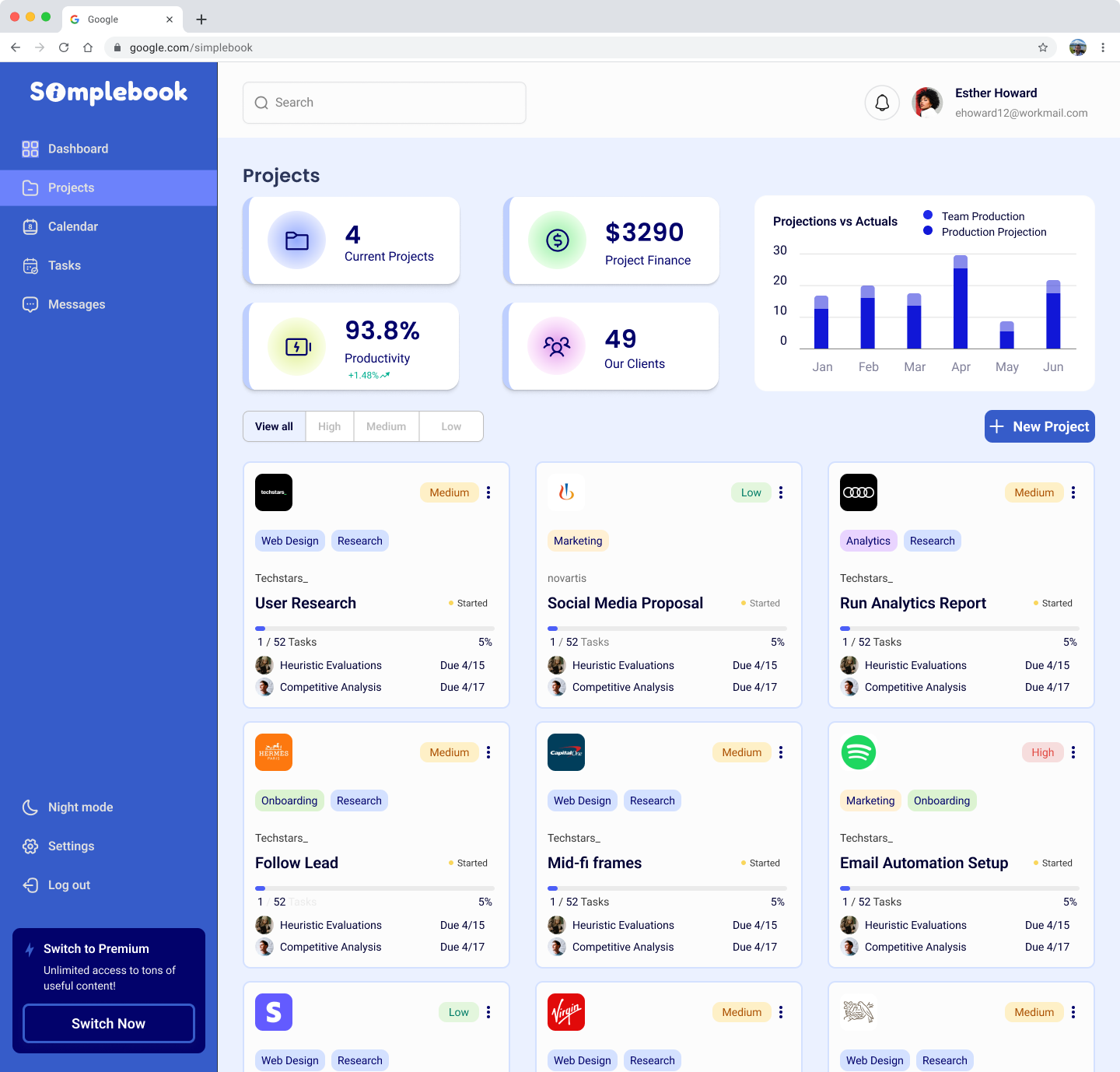Image resolution: width=1120 pixels, height=1072 pixels.
Task: Toggle Team Production legend dot
Action: coord(928,215)
